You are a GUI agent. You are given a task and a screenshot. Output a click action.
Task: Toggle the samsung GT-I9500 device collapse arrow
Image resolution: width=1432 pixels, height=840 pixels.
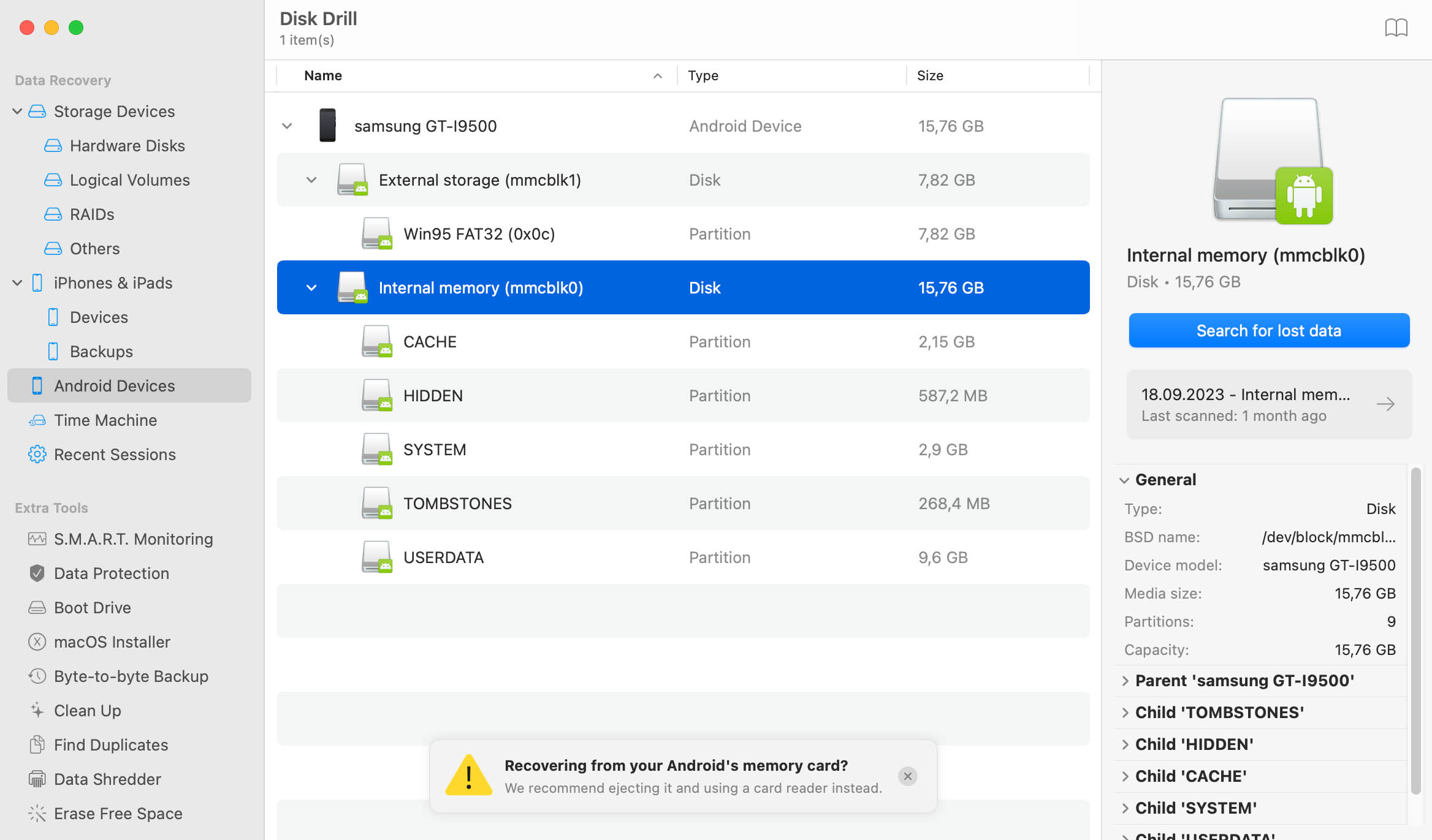(287, 126)
